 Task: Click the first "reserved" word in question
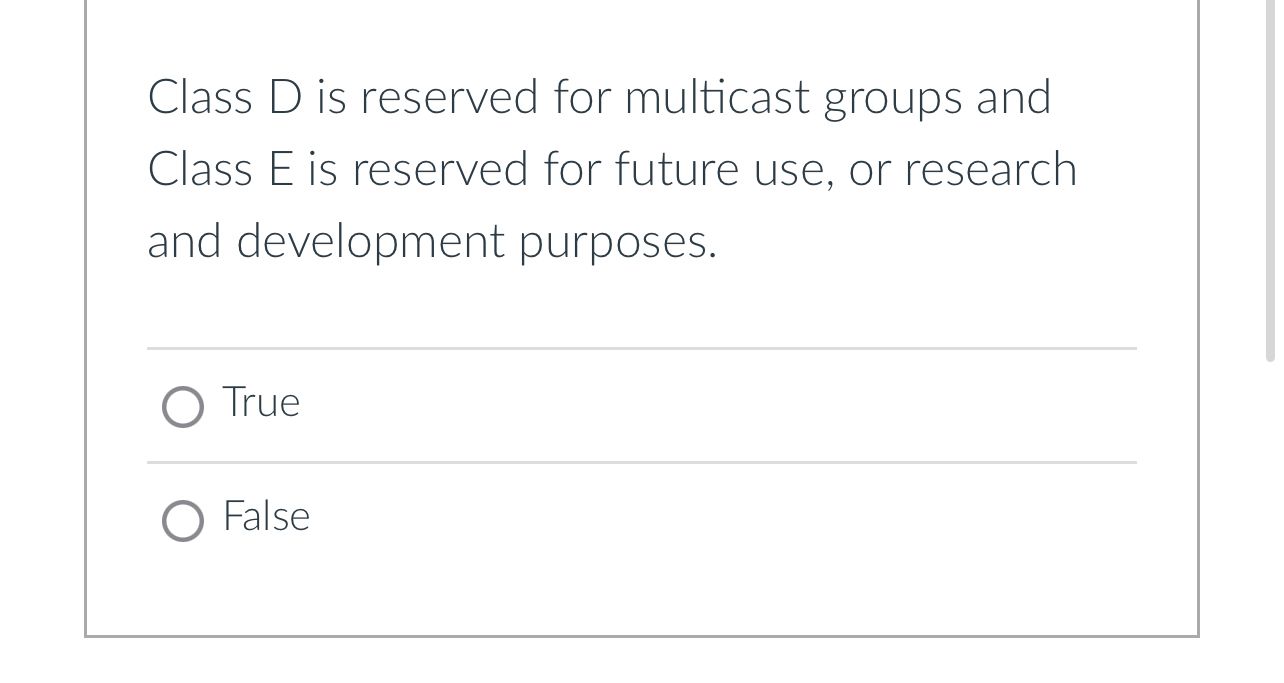point(449,97)
